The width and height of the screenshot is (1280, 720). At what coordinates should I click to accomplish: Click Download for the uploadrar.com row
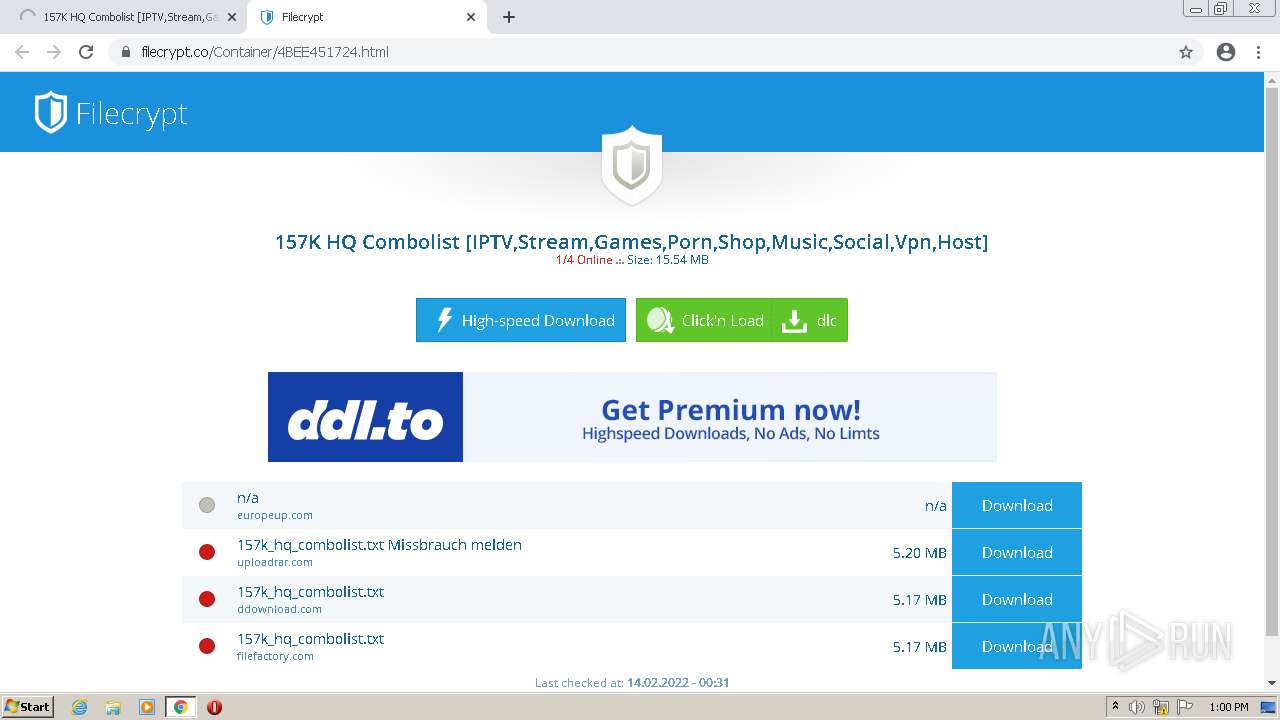(x=1017, y=552)
